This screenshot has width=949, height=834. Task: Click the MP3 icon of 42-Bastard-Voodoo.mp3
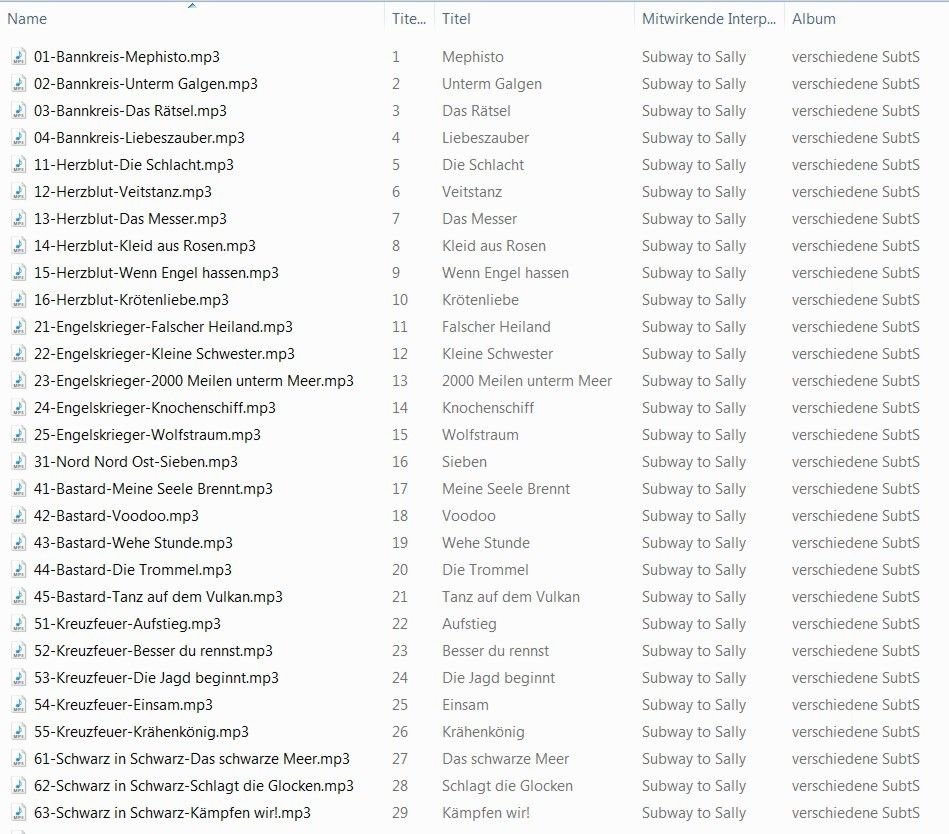pyautogui.click(x=19, y=516)
